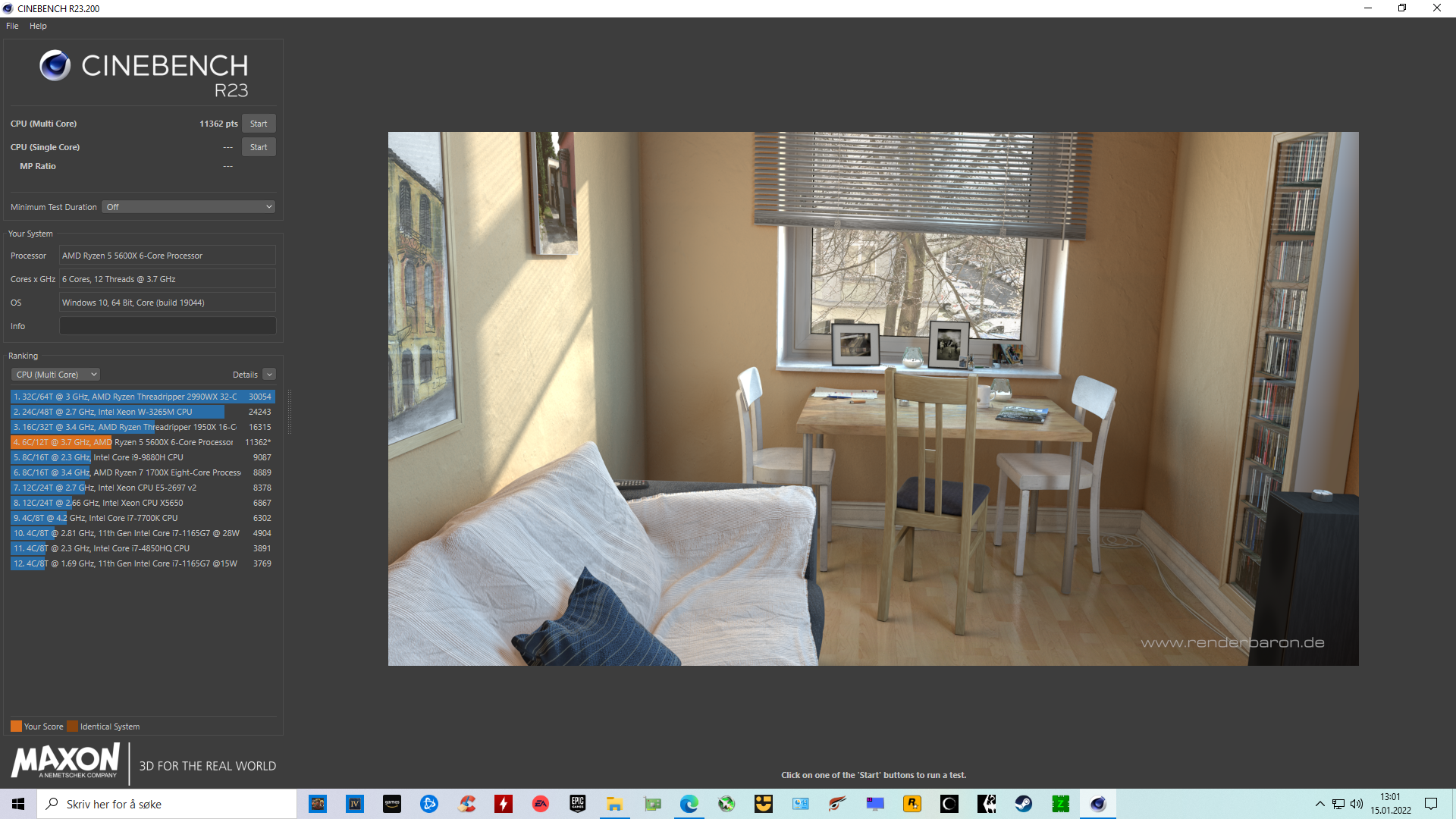Click the Identical System brown swatch

[x=72, y=726]
